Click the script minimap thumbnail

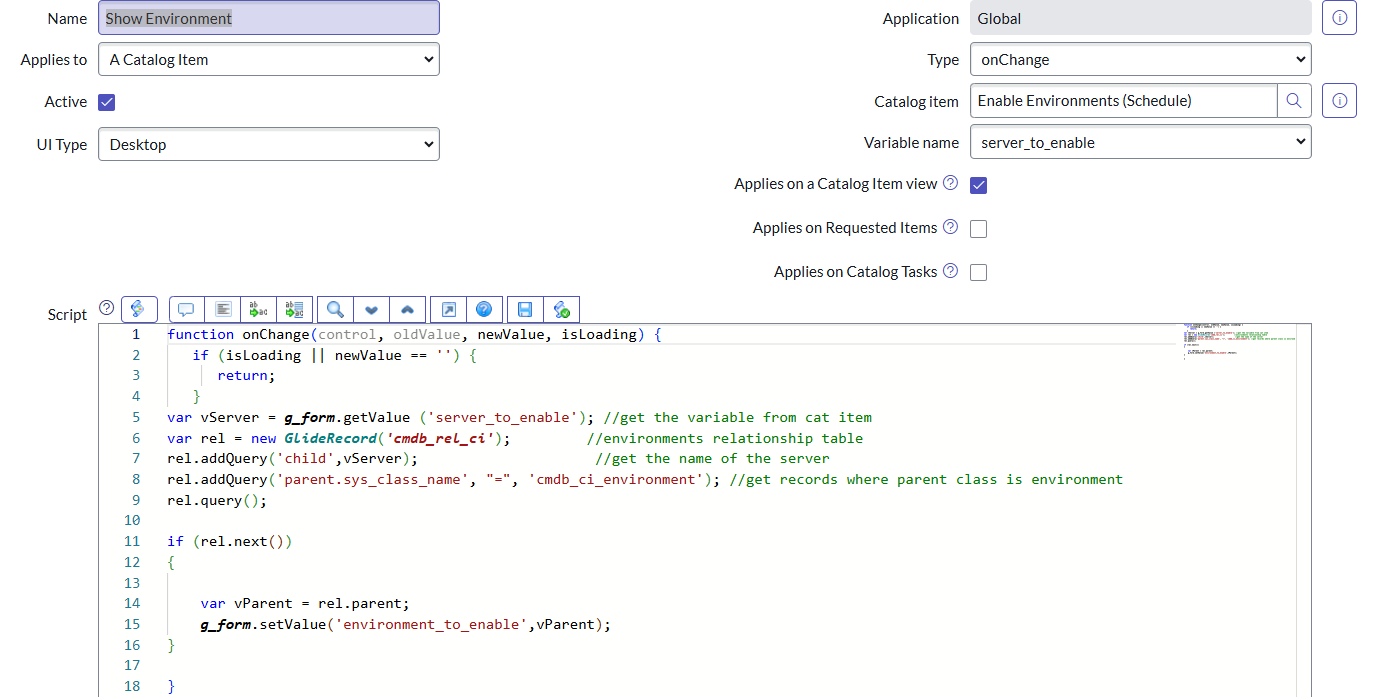point(1239,342)
